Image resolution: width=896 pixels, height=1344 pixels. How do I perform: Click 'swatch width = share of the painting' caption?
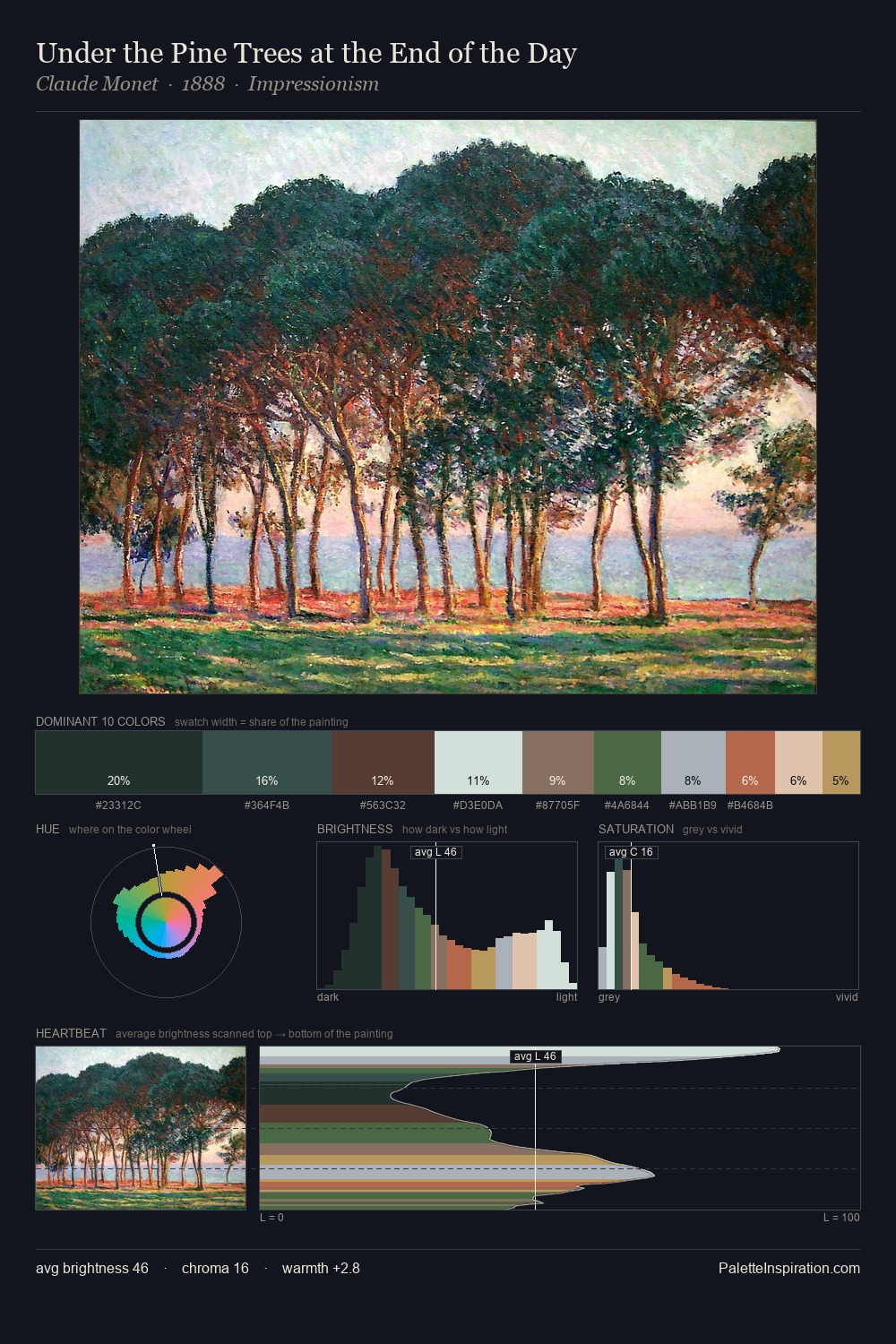click(262, 722)
